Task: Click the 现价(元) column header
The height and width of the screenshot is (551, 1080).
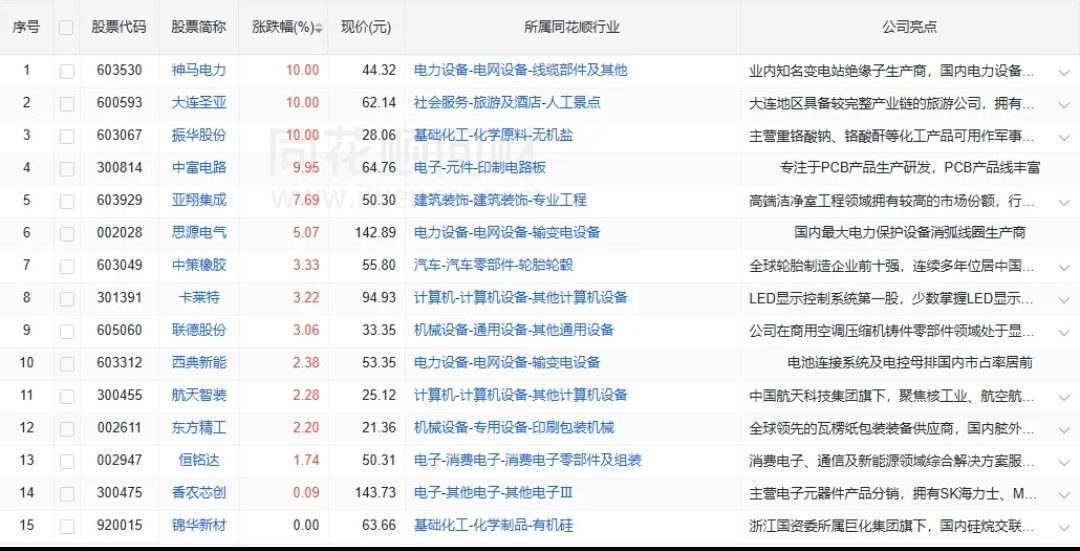Action: (366, 27)
